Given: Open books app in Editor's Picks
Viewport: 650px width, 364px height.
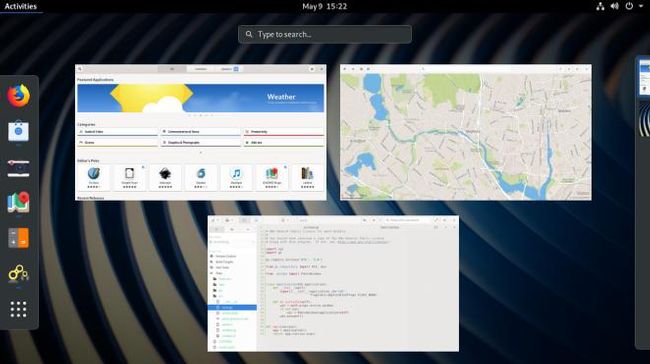Looking at the screenshot, I should (x=308, y=177).
